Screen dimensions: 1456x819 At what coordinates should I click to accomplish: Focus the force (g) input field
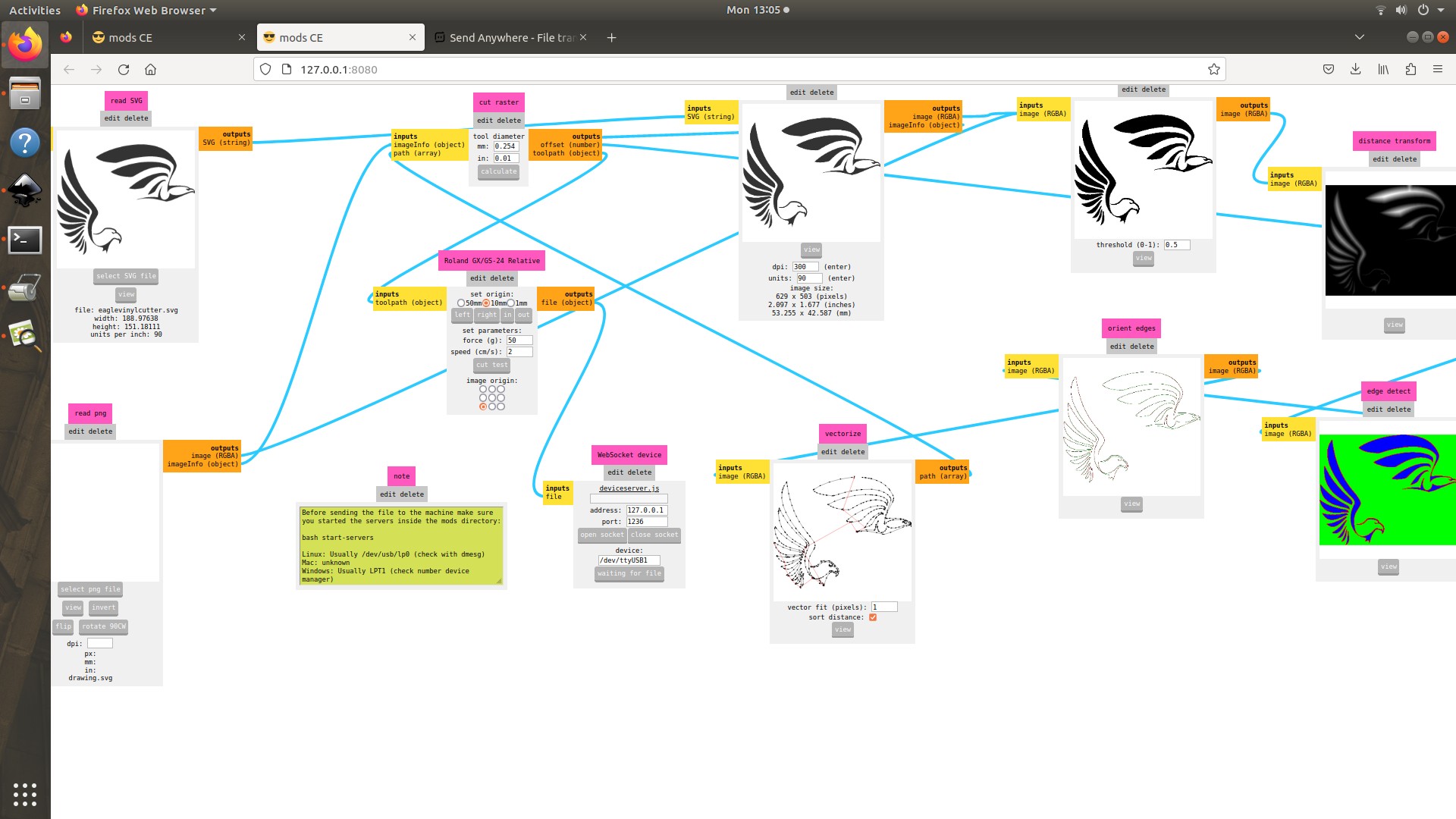[x=519, y=340]
